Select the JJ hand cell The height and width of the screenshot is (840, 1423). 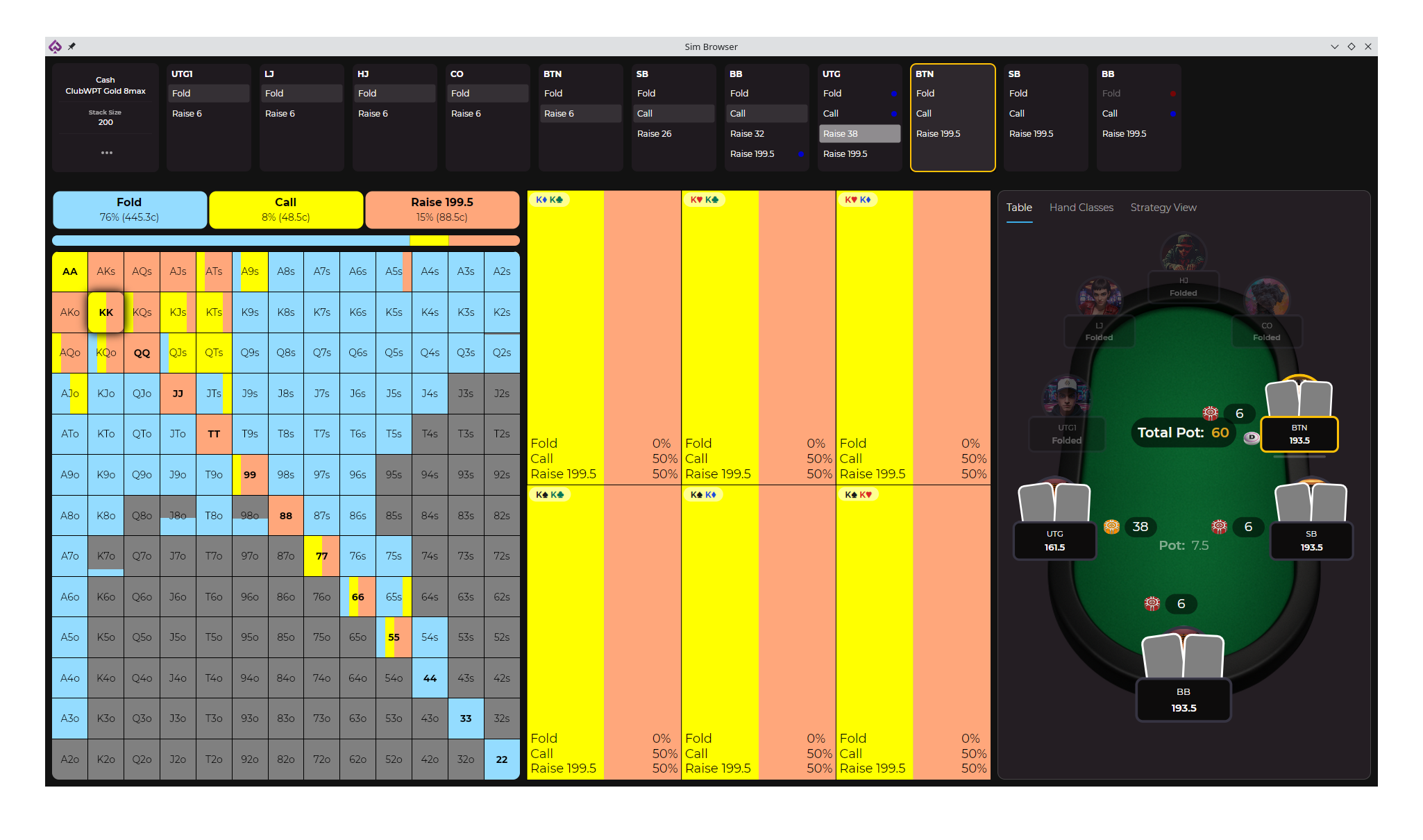178,394
